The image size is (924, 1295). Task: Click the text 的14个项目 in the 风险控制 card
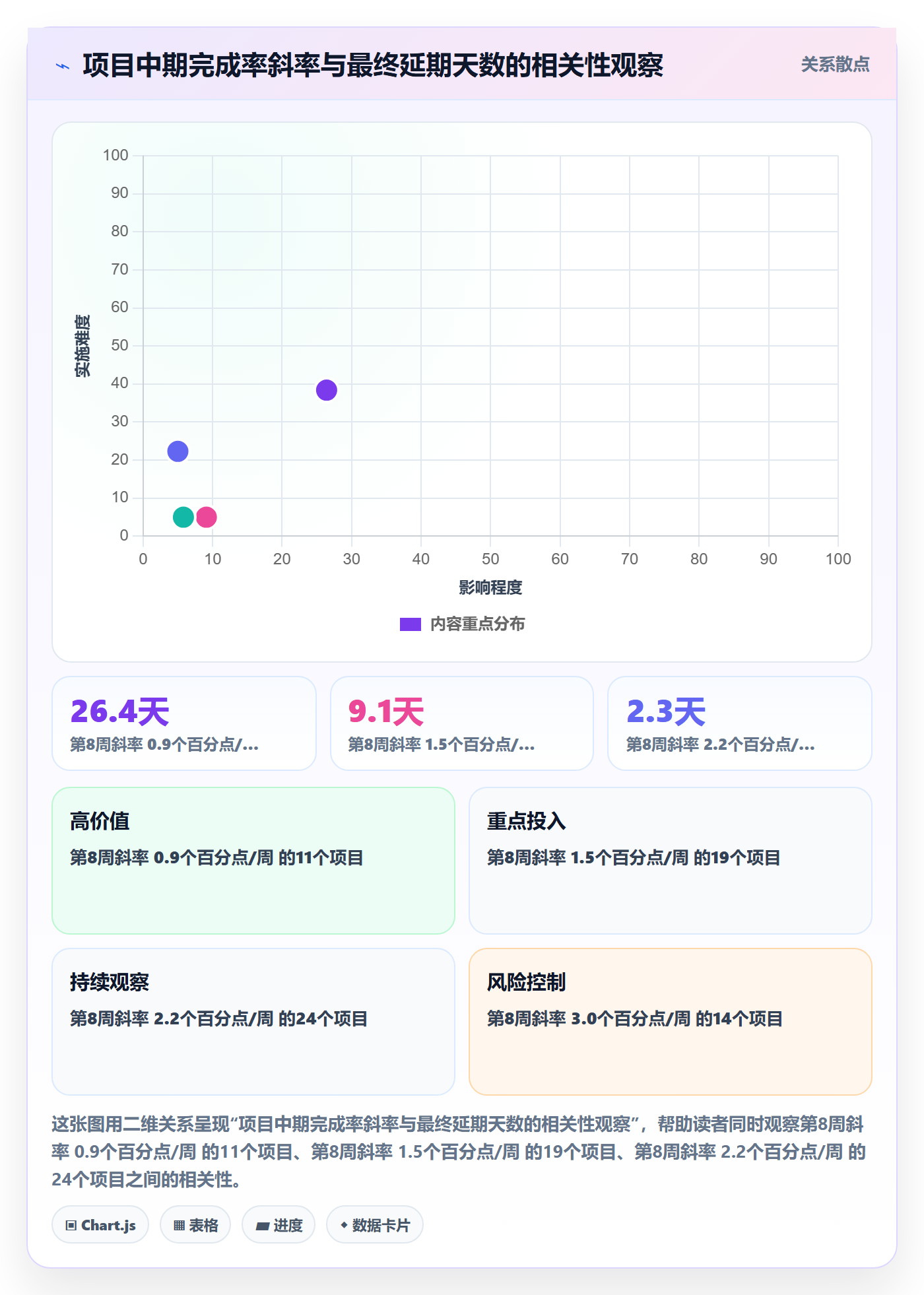739,1019
